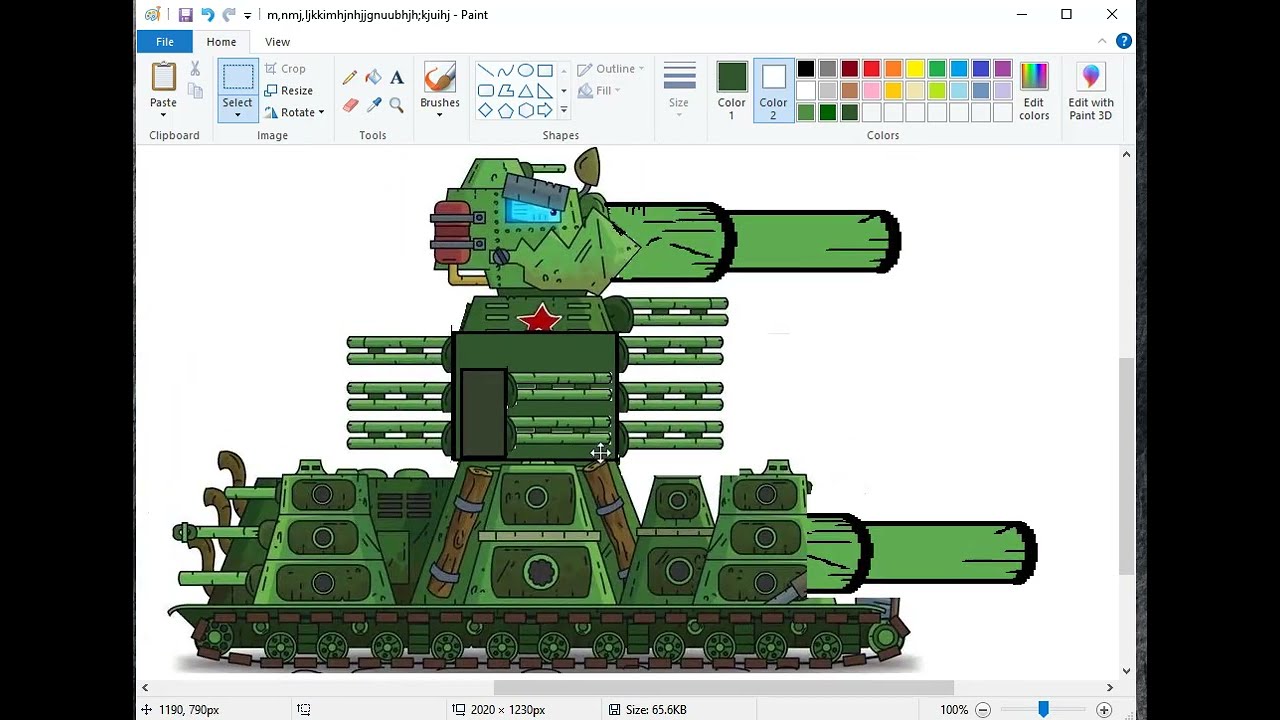Open the shape Fill dropdown
This screenshot has width=1280, height=720.
[599, 91]
